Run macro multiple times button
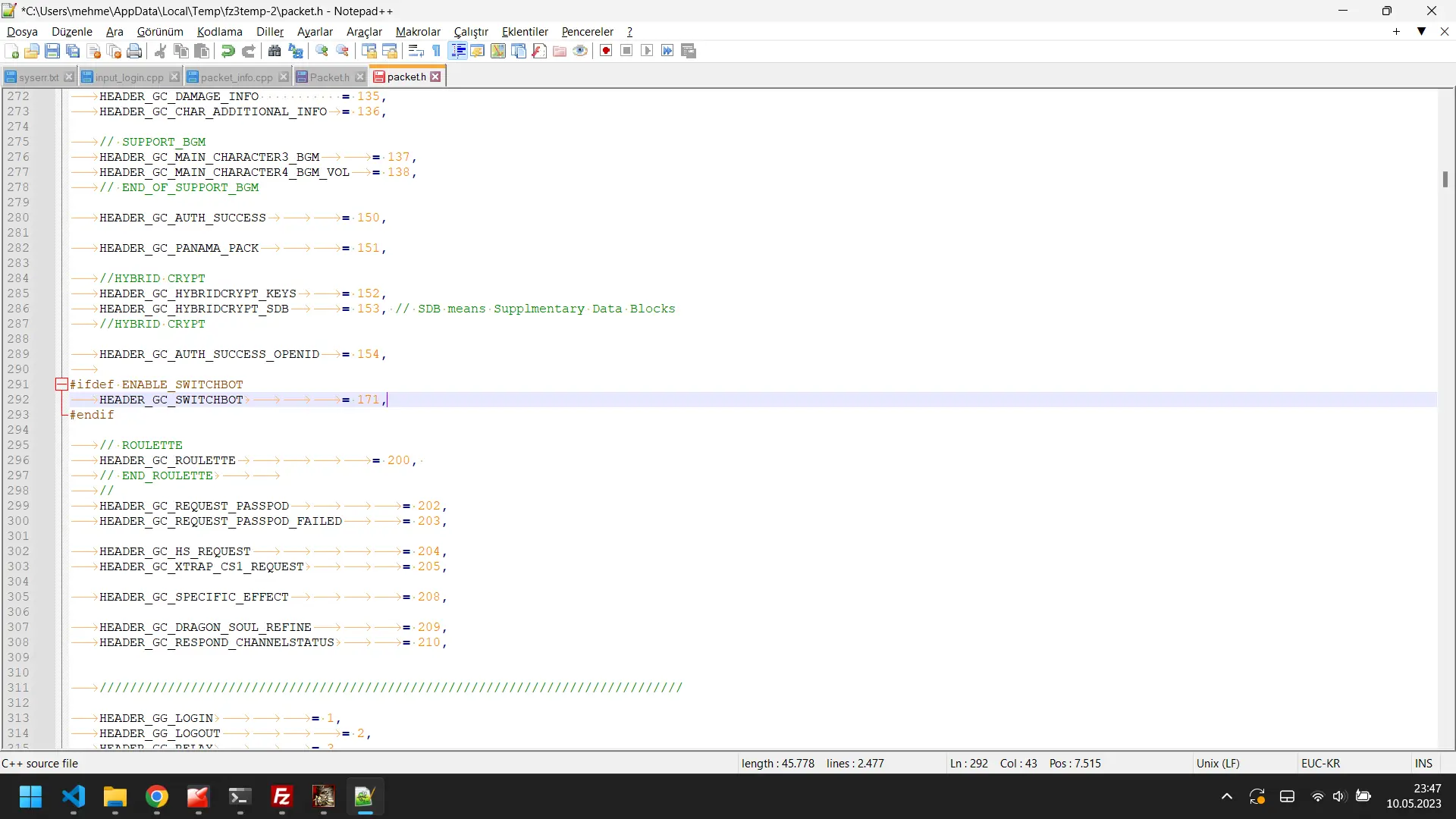This screenshot has height=819, width=1456. point(667,51)
